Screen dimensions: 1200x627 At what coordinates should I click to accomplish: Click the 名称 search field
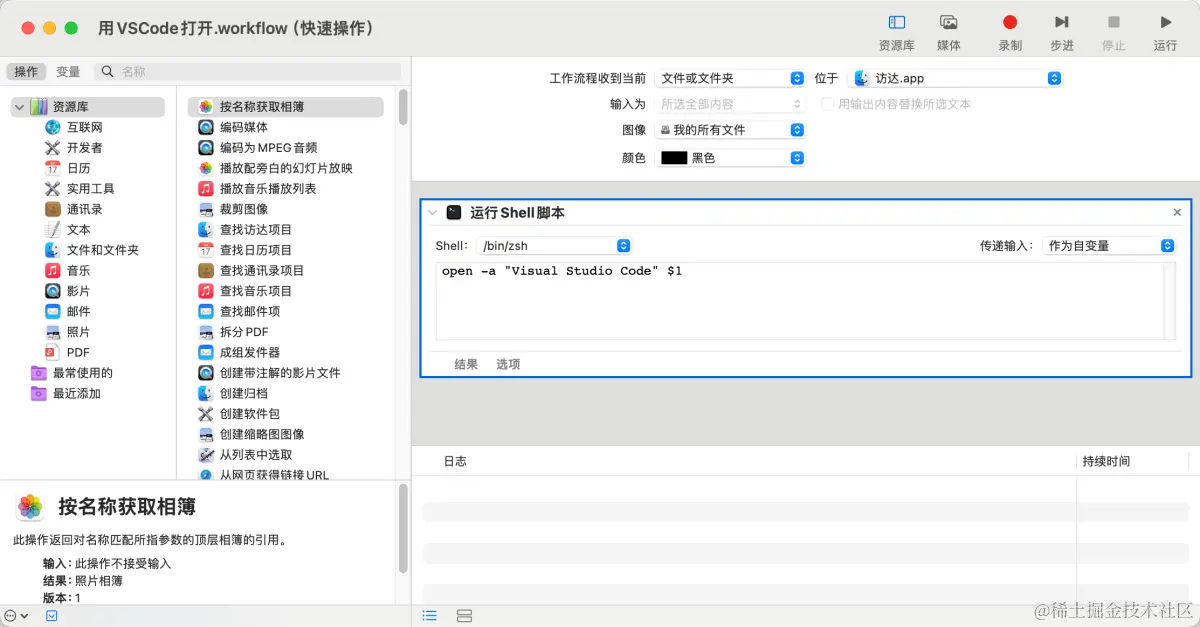coord(248,72)
